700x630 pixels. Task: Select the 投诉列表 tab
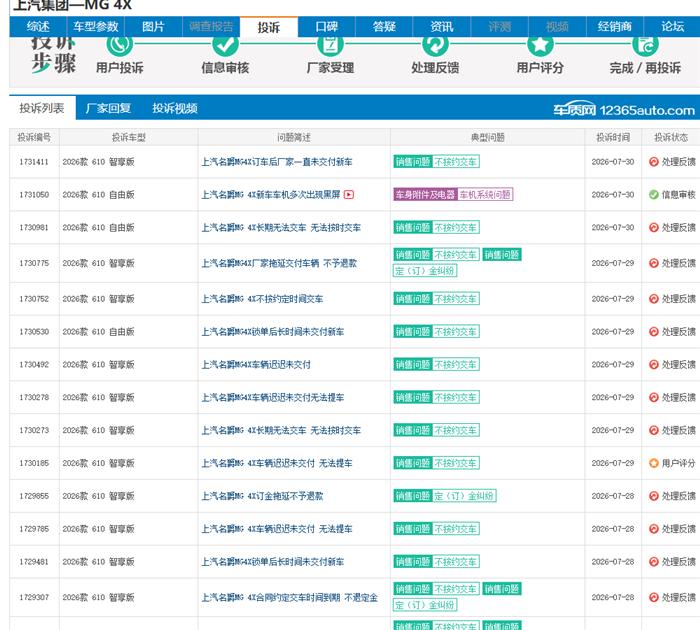(x=42, y=108)
